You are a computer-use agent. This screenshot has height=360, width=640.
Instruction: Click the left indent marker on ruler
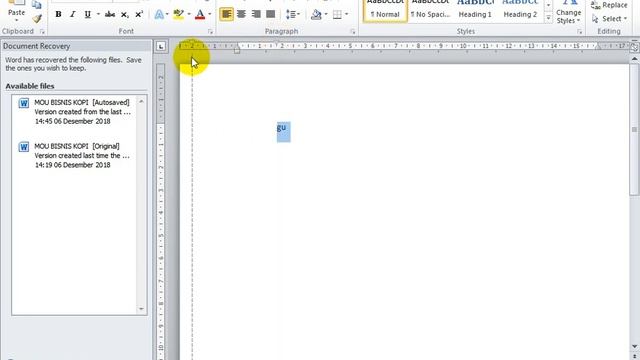pyautogui.click(x=237, y=49)
